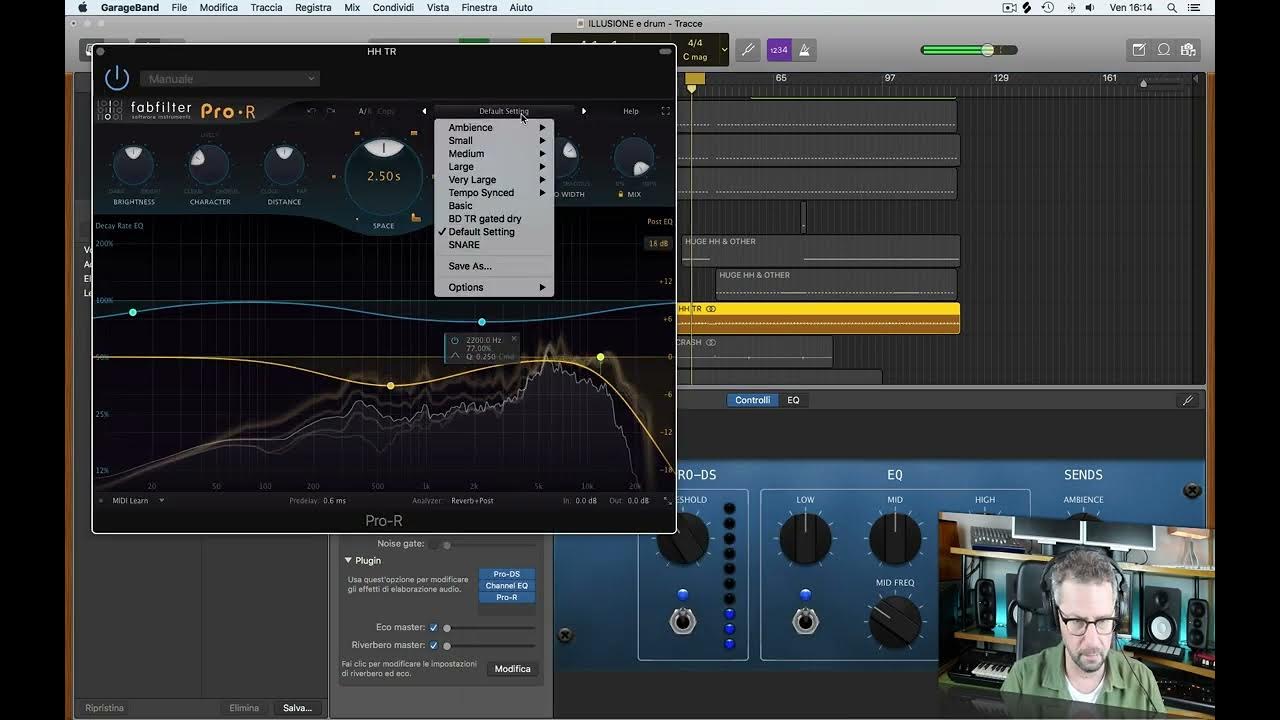Click the Modifica button
Screen dimensions: 1280x720
(512, 669)
